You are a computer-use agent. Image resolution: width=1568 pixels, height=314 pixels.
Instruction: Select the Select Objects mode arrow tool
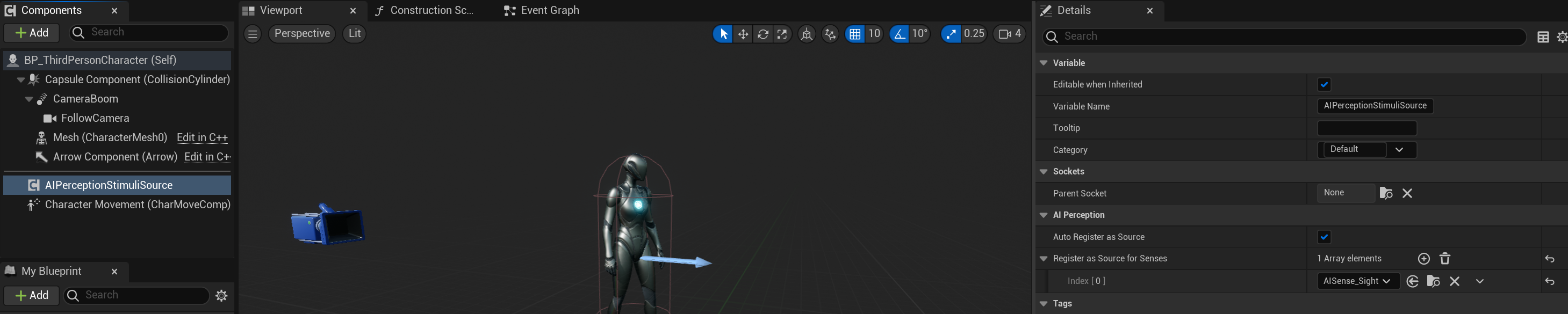723,34
